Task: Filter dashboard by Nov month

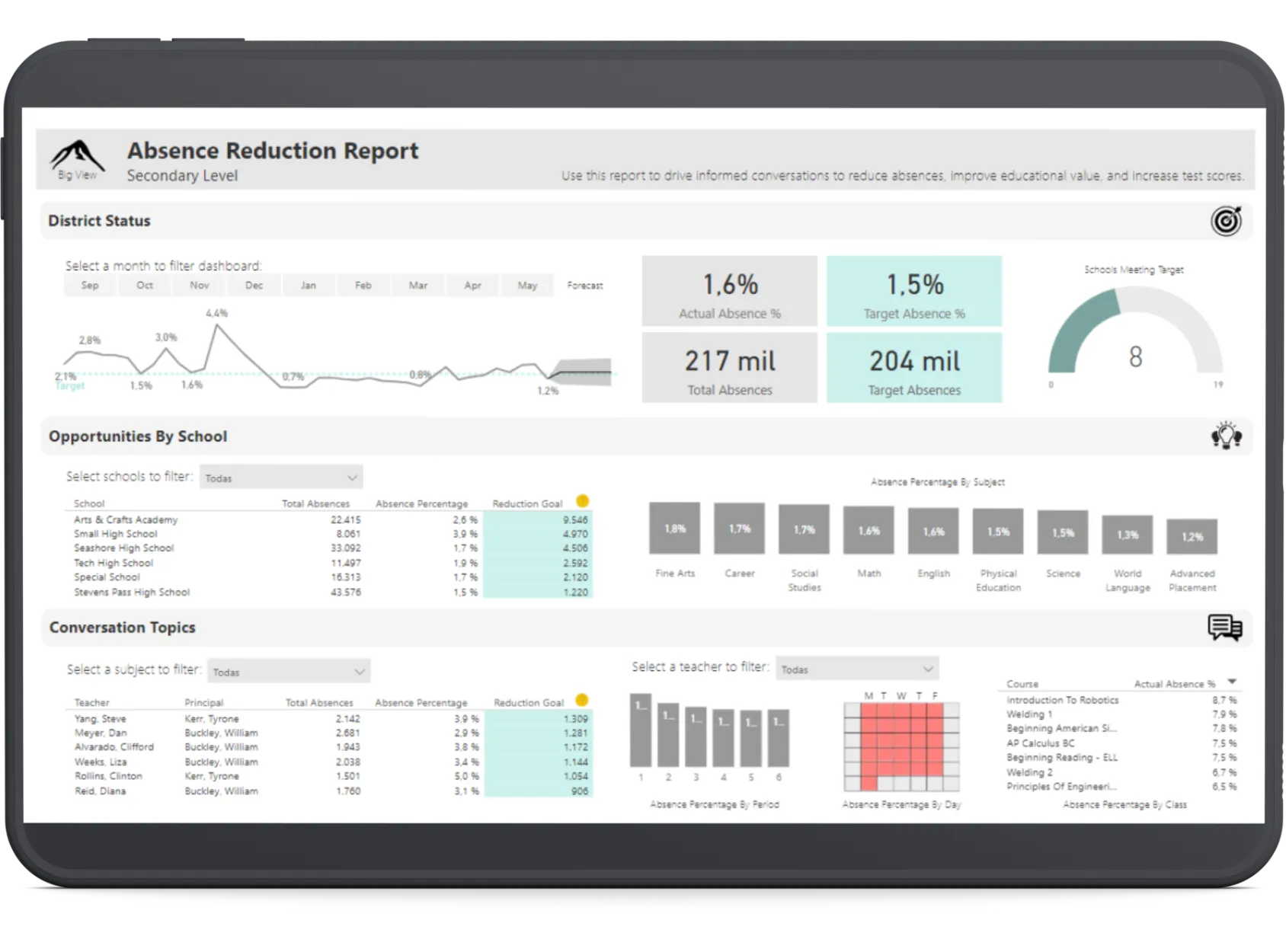Action: tap(200, 286)
